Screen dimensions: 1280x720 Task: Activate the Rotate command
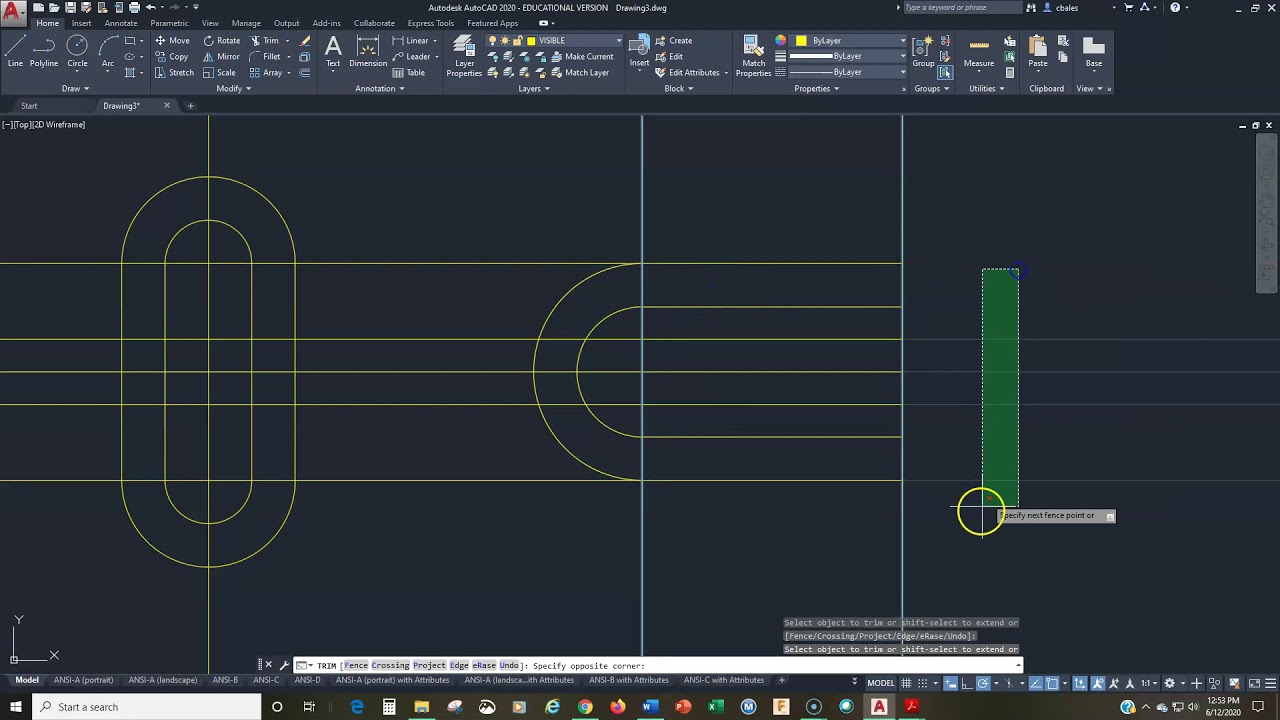pyautogui.click(x=221, y=41)
